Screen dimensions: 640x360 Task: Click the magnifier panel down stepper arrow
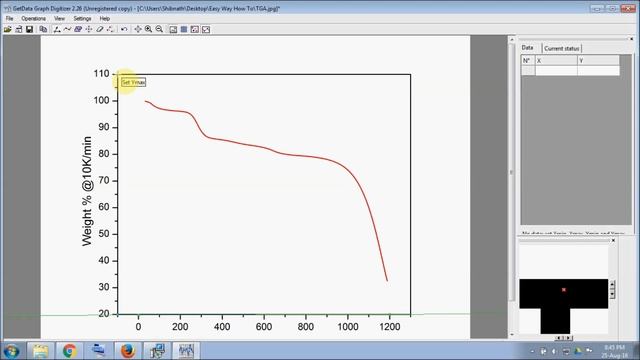612,294
